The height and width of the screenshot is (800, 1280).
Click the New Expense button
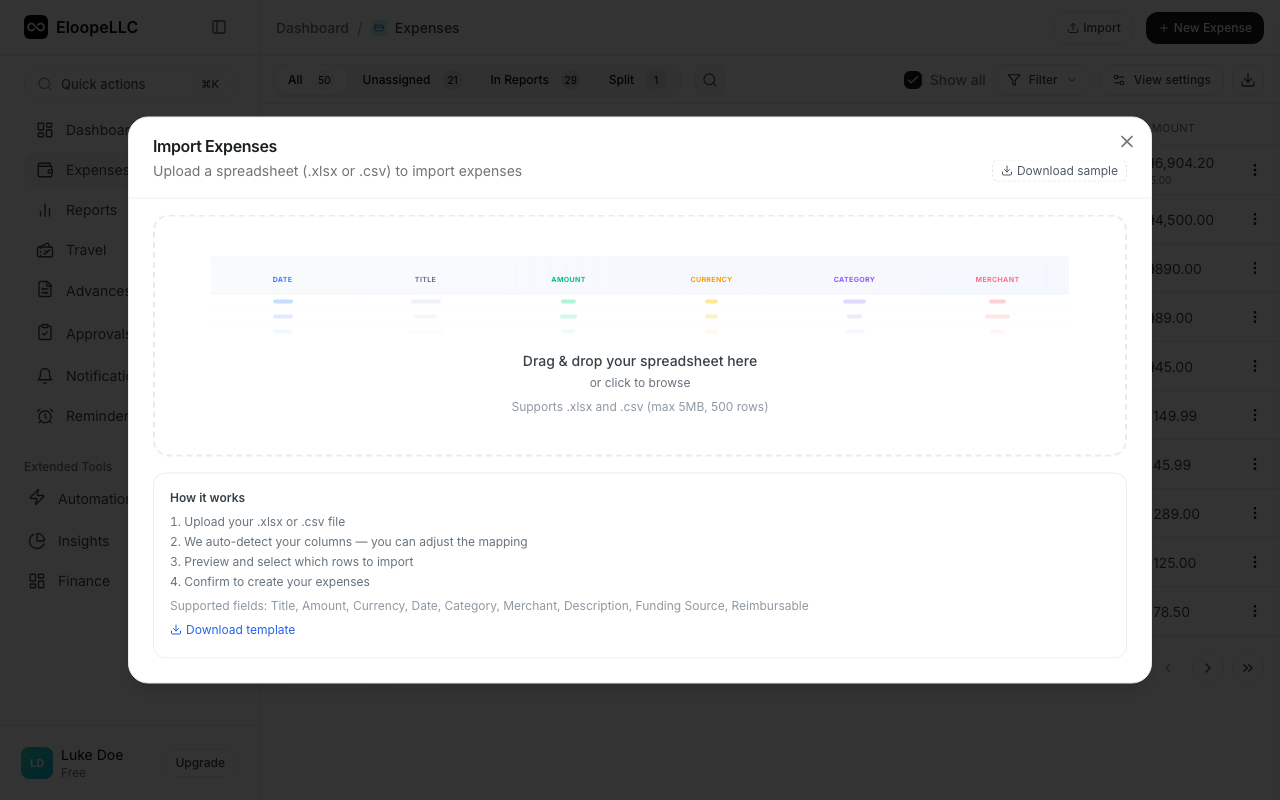pos(1204,28)
